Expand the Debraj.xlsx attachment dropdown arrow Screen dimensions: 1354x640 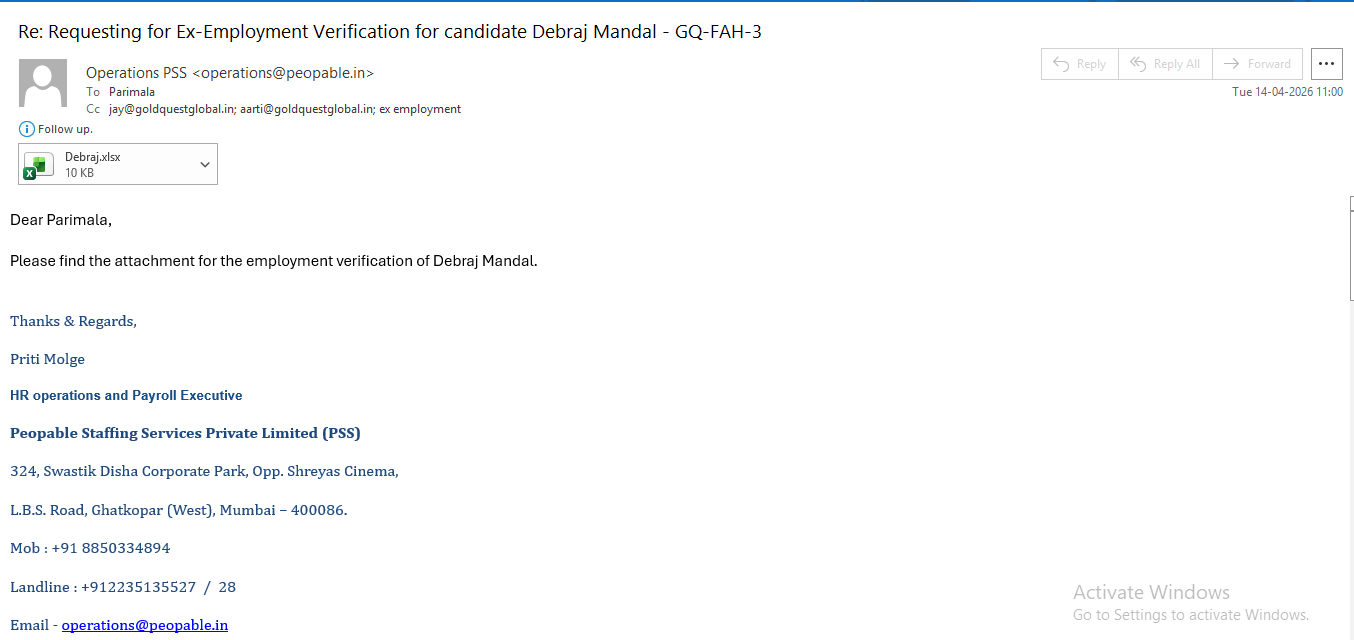click(205, 165)
